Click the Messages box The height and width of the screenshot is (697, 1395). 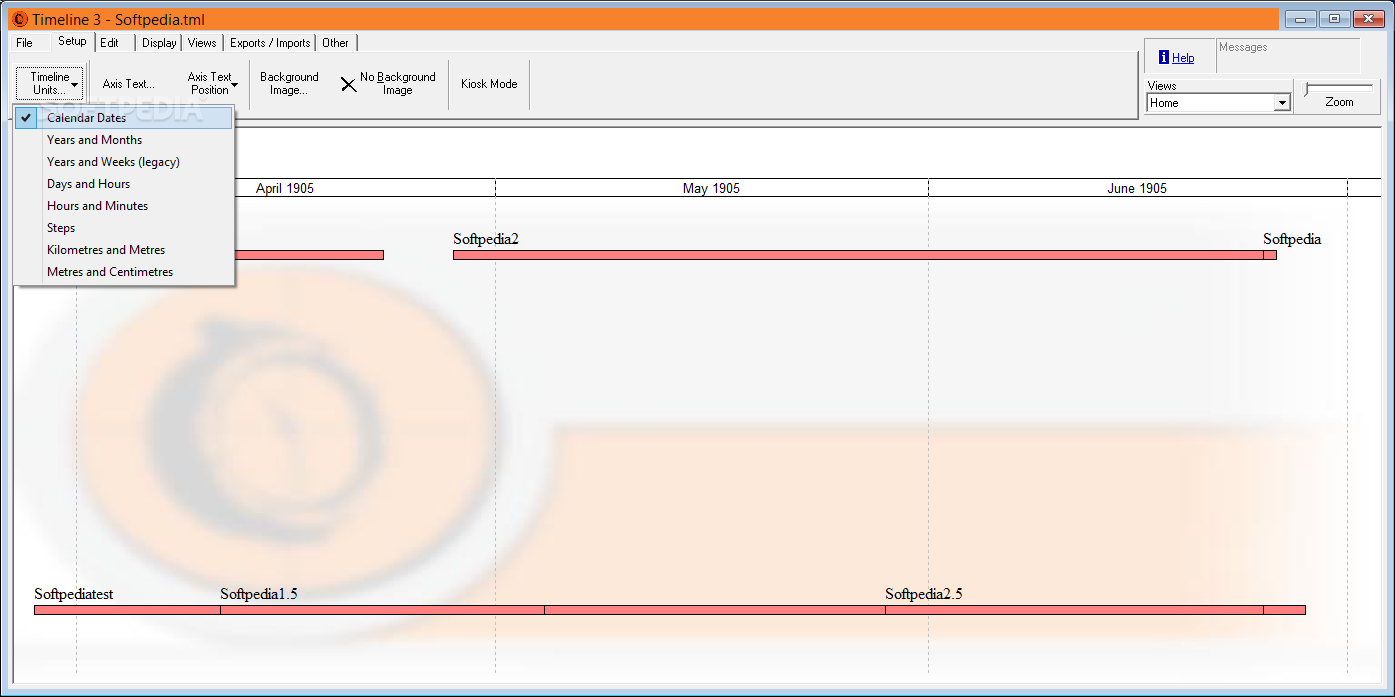click(1288, 56)
